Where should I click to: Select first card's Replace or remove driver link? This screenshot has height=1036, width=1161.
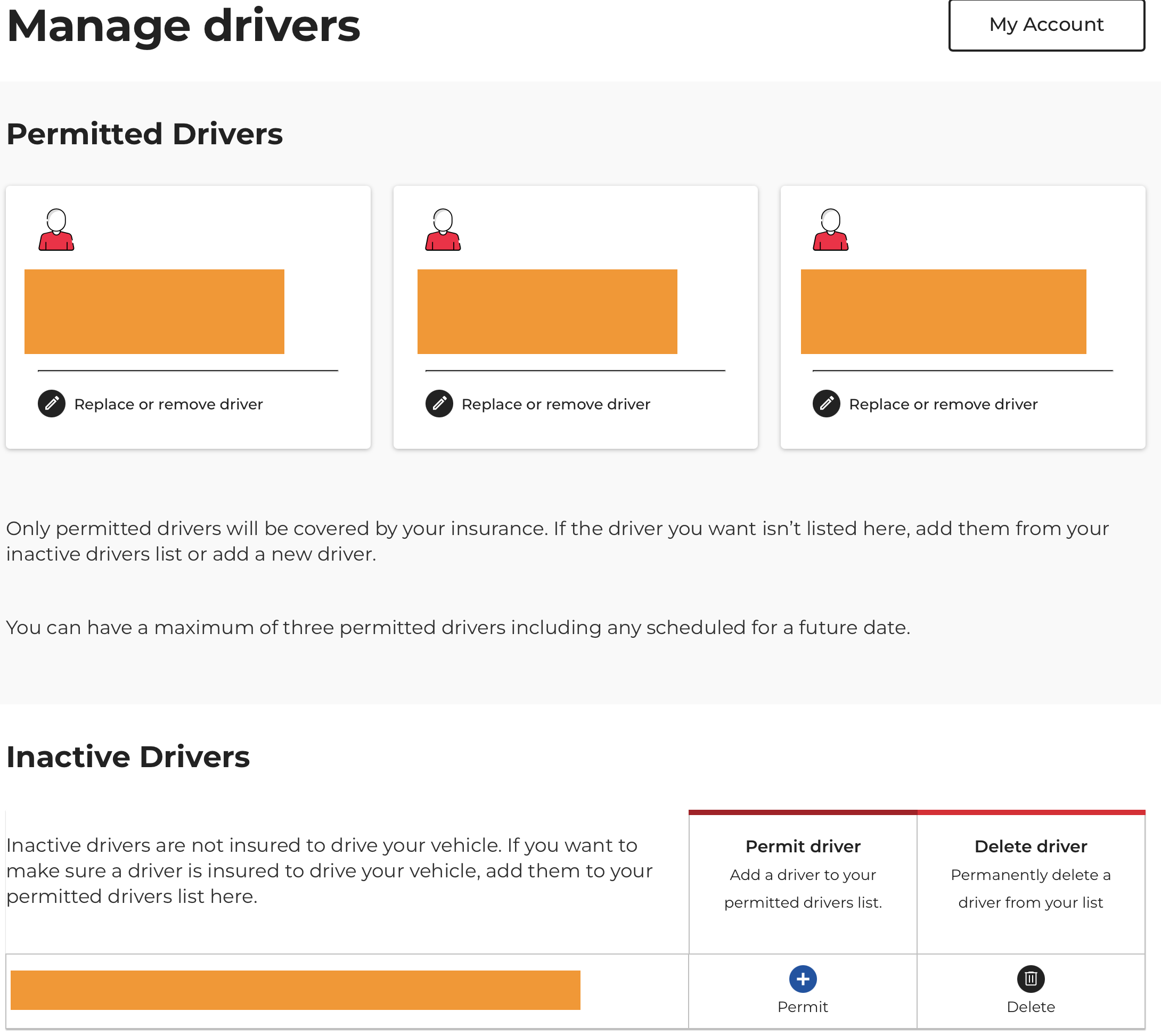tap(168, 404)
